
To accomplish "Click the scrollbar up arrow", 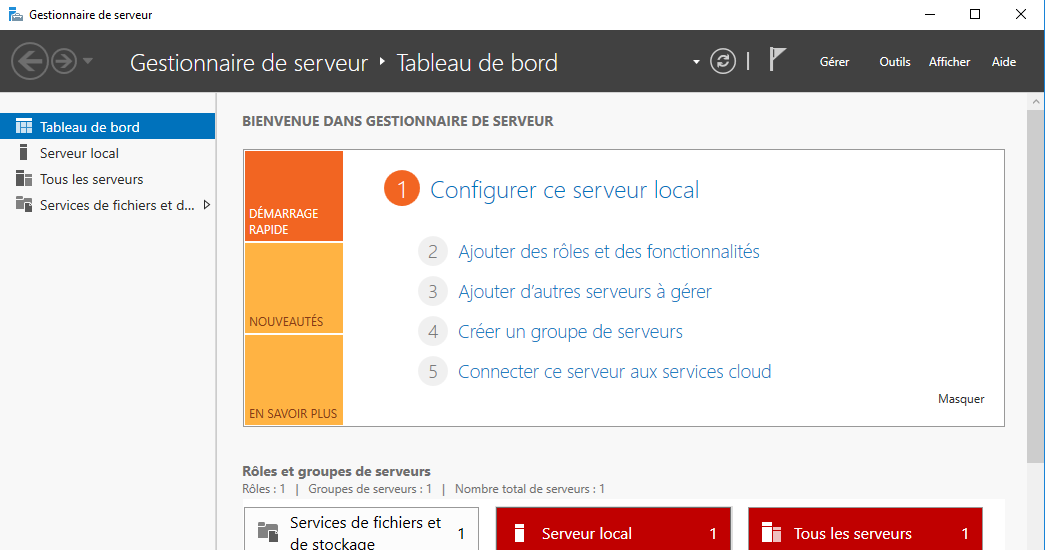I will (x=1036, y=102).
